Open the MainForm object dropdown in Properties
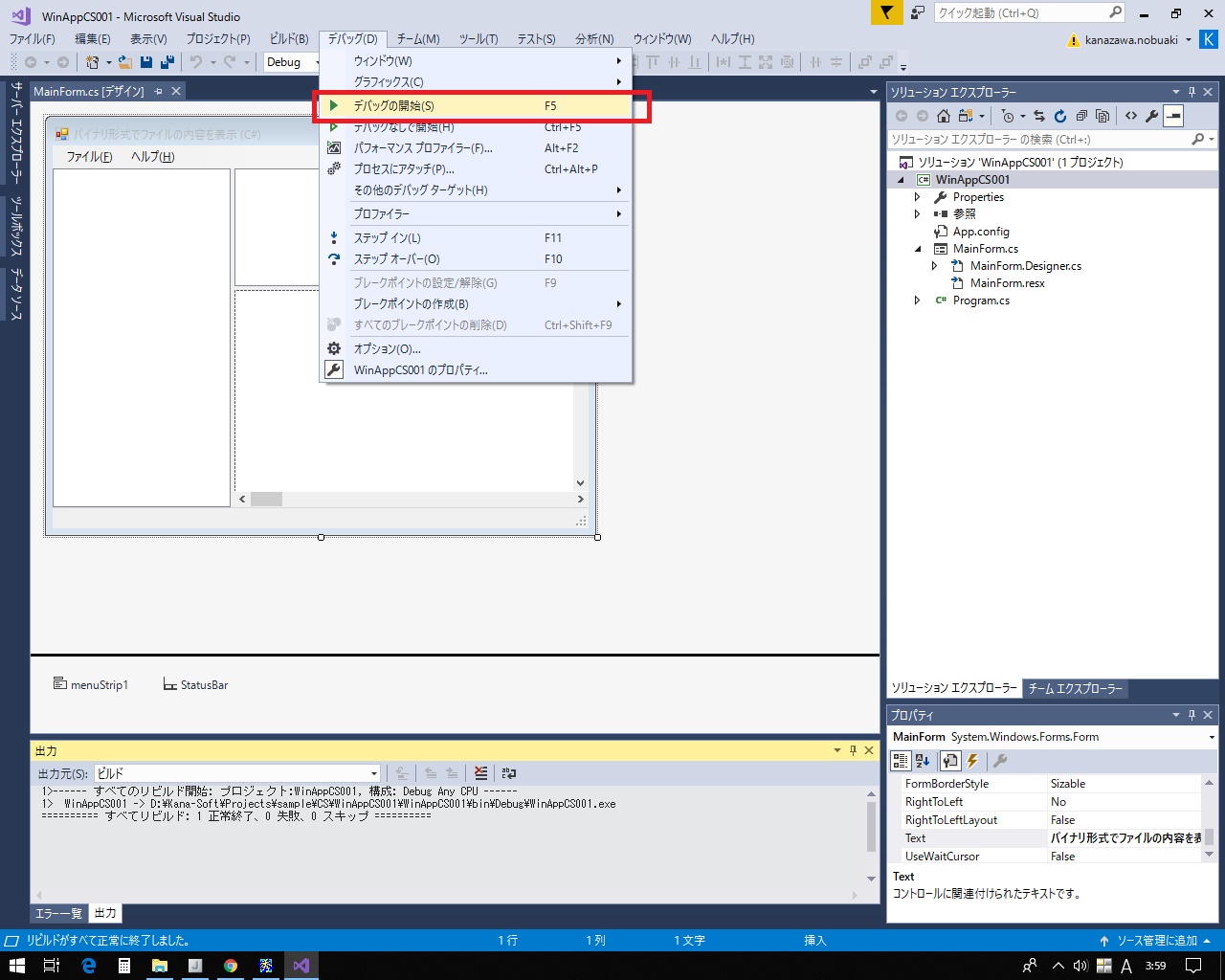Viewport: 1225px width, 980px height. [x=1053, y=737]
